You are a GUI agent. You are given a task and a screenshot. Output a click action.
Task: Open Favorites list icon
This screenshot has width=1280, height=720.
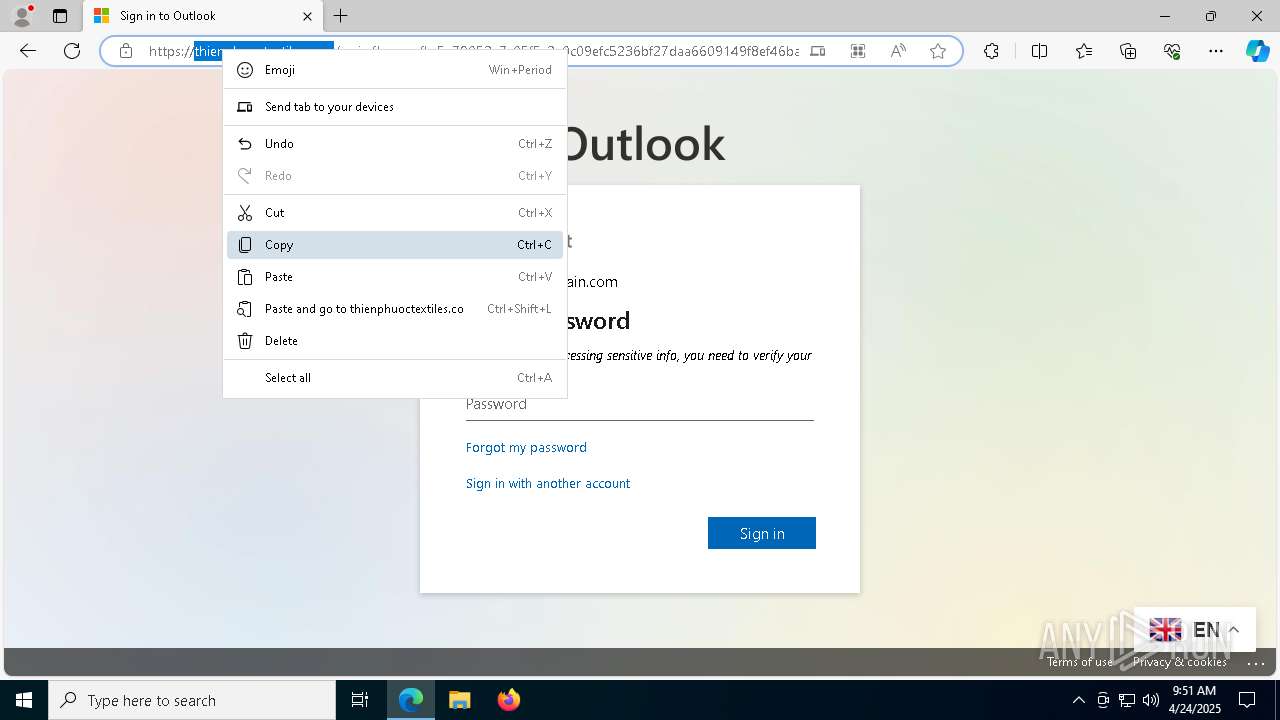1084,51
